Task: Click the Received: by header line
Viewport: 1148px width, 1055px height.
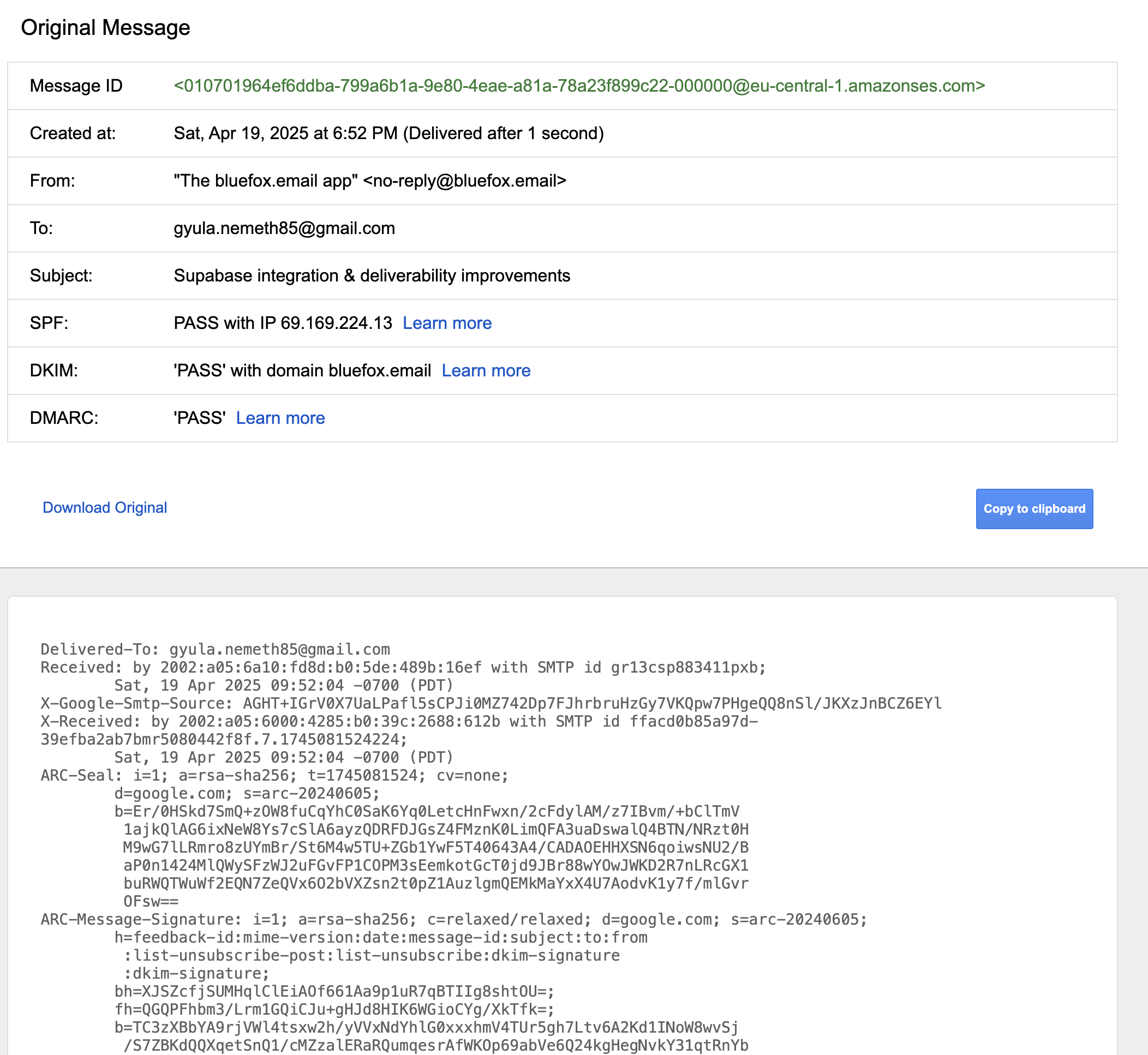Action: (x=403, y=667)
